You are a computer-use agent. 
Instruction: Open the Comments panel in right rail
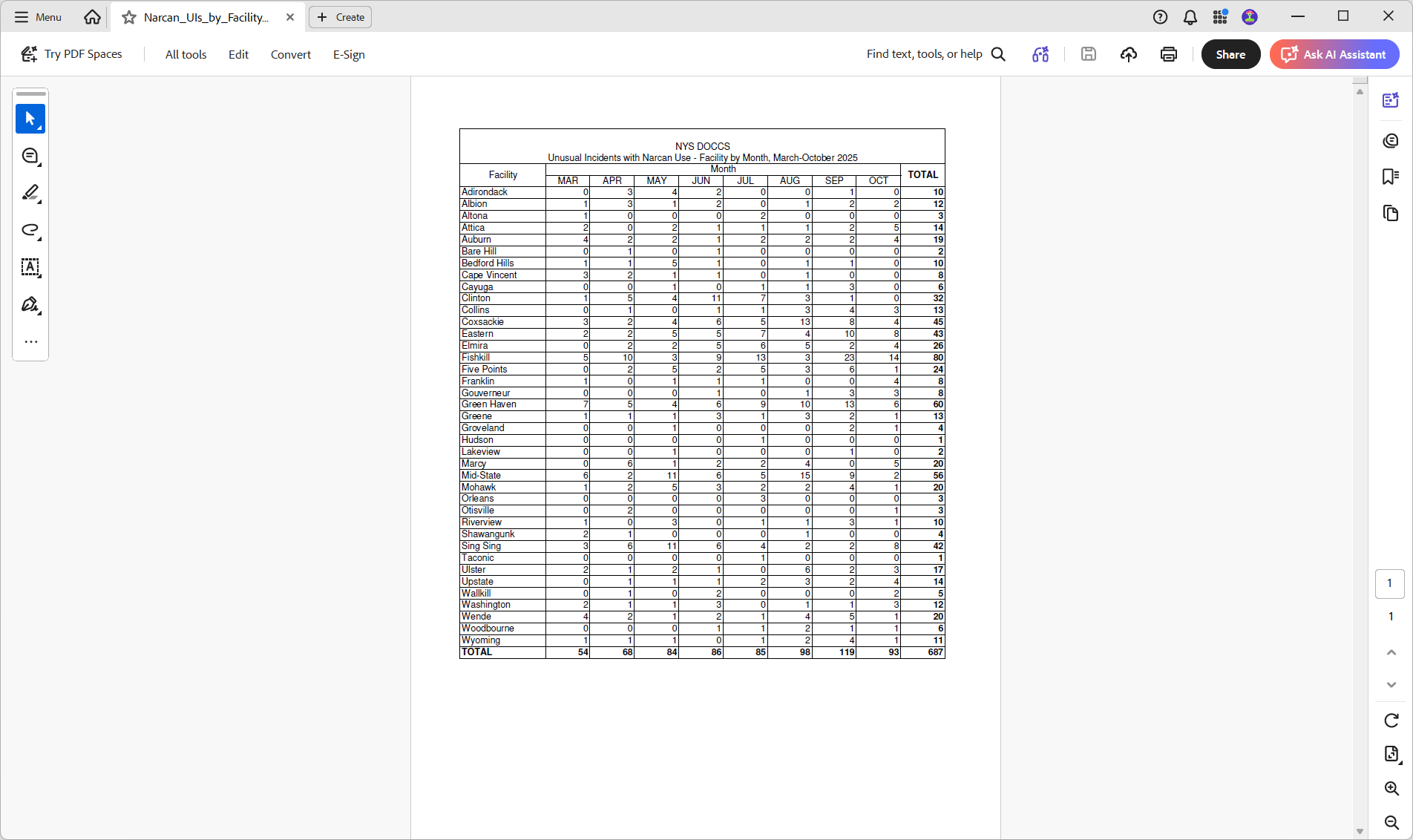coord(1391,140)
